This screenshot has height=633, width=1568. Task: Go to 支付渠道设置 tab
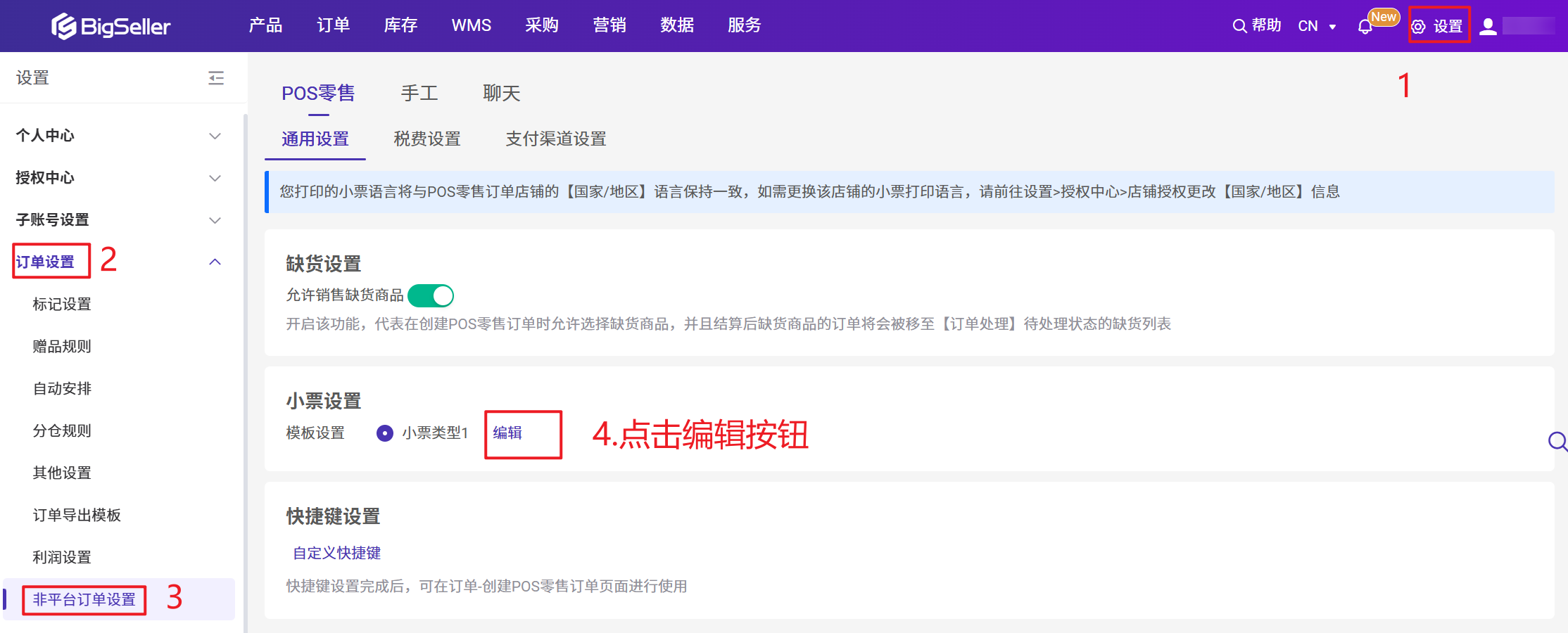[555, 139]
